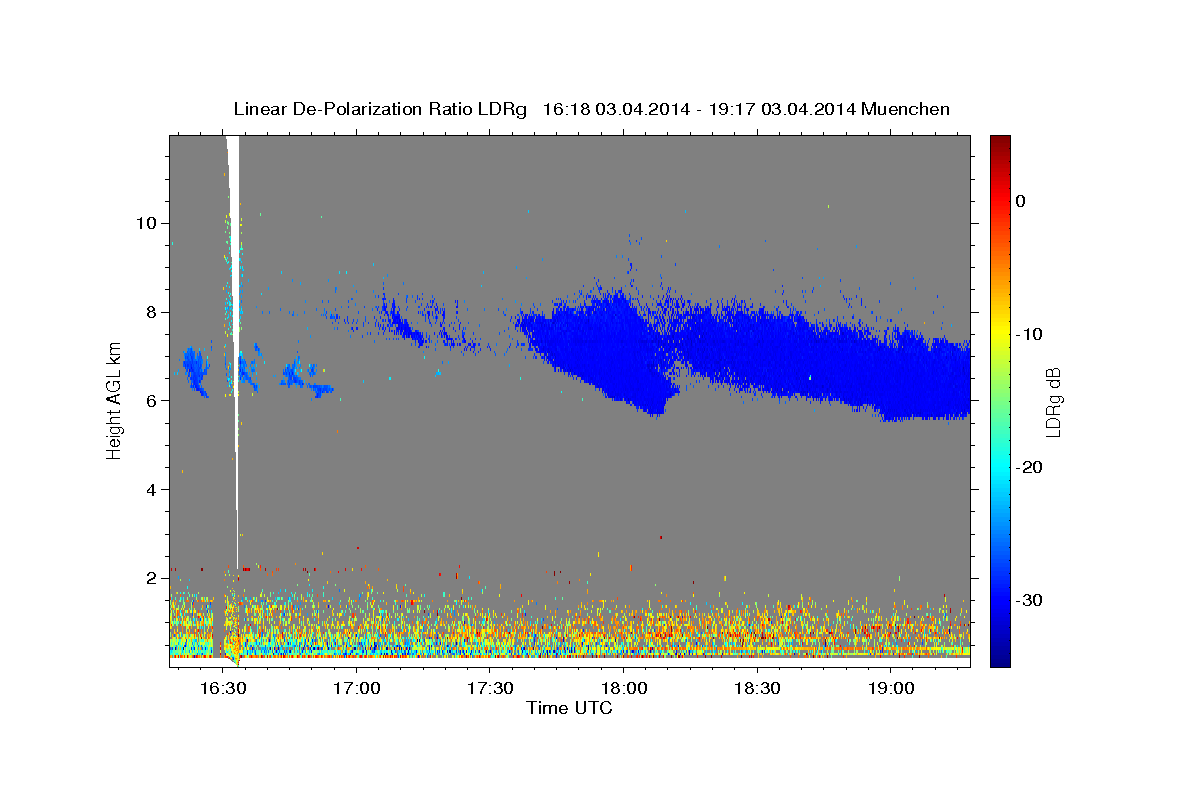The image size is (1200, 800).
Task: Click the height tick label 4
Action: [154, 490]
